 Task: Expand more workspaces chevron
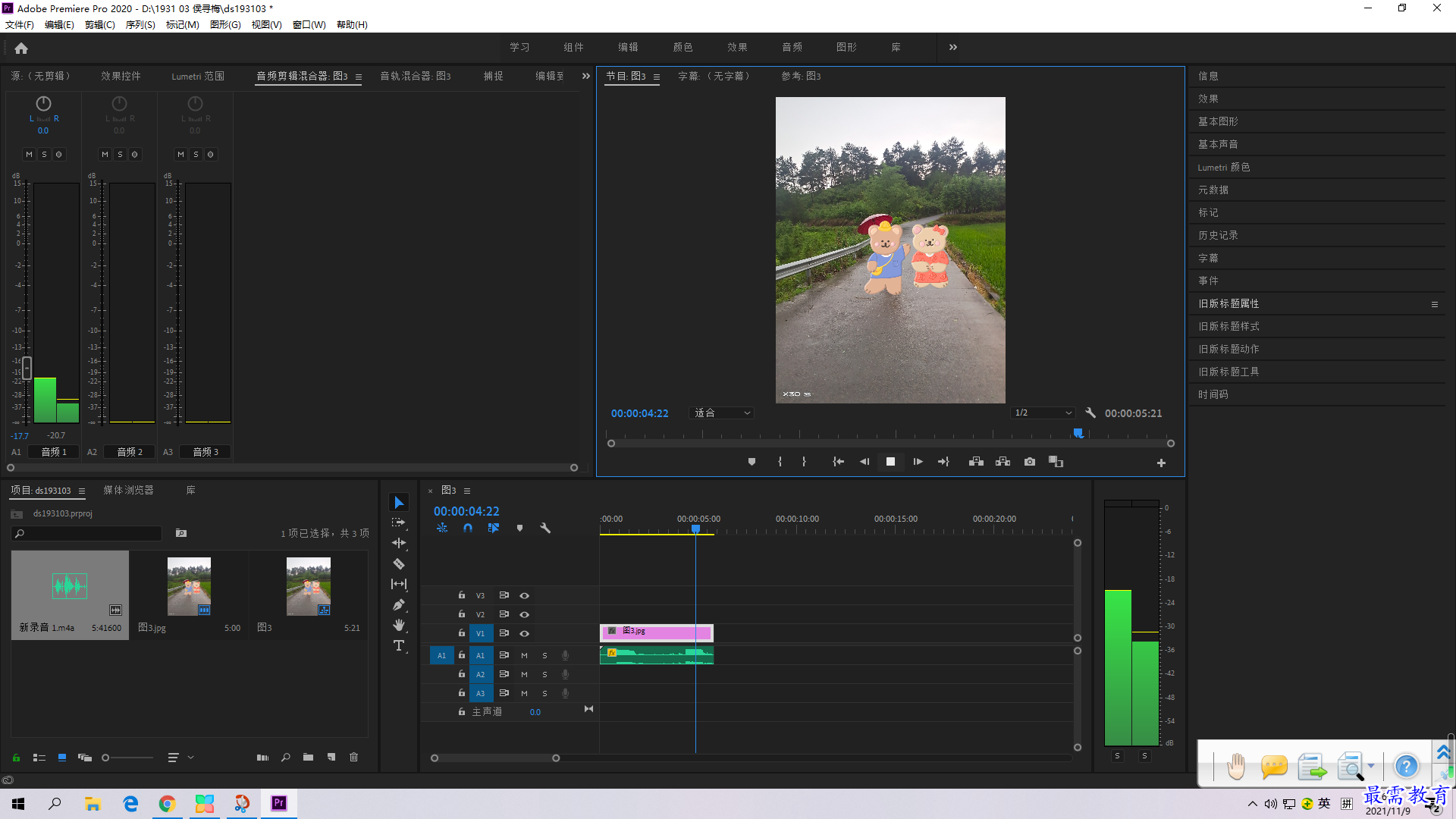click(x=952, y=47)
